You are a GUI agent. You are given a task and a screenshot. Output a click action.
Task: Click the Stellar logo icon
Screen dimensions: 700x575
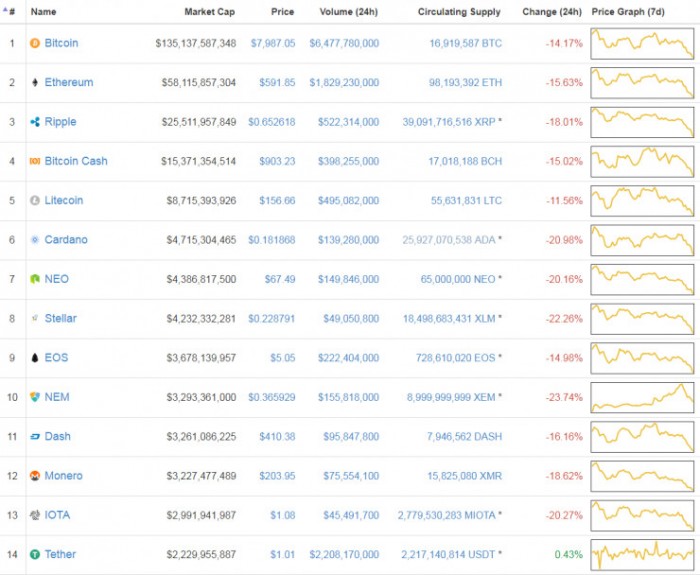(x=35, y=318)
